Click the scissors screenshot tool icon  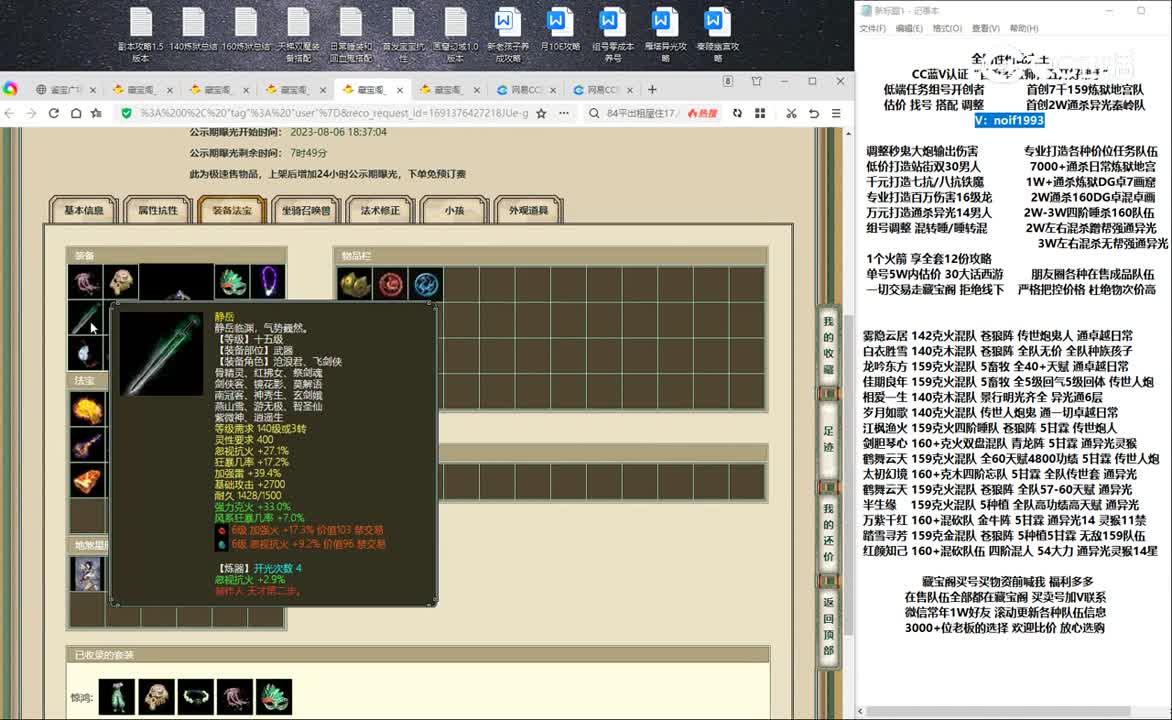pyautogui.click(x=791, y=114)
